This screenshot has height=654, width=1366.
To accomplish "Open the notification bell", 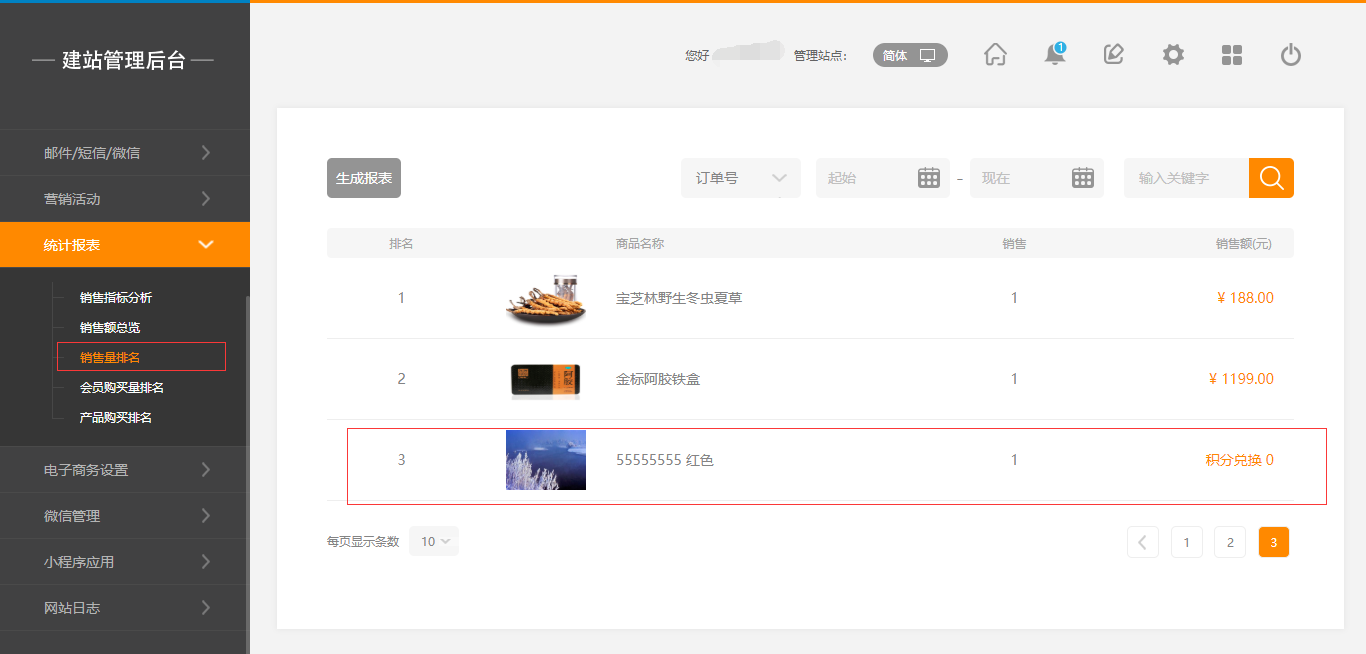I will (1054, 55).
